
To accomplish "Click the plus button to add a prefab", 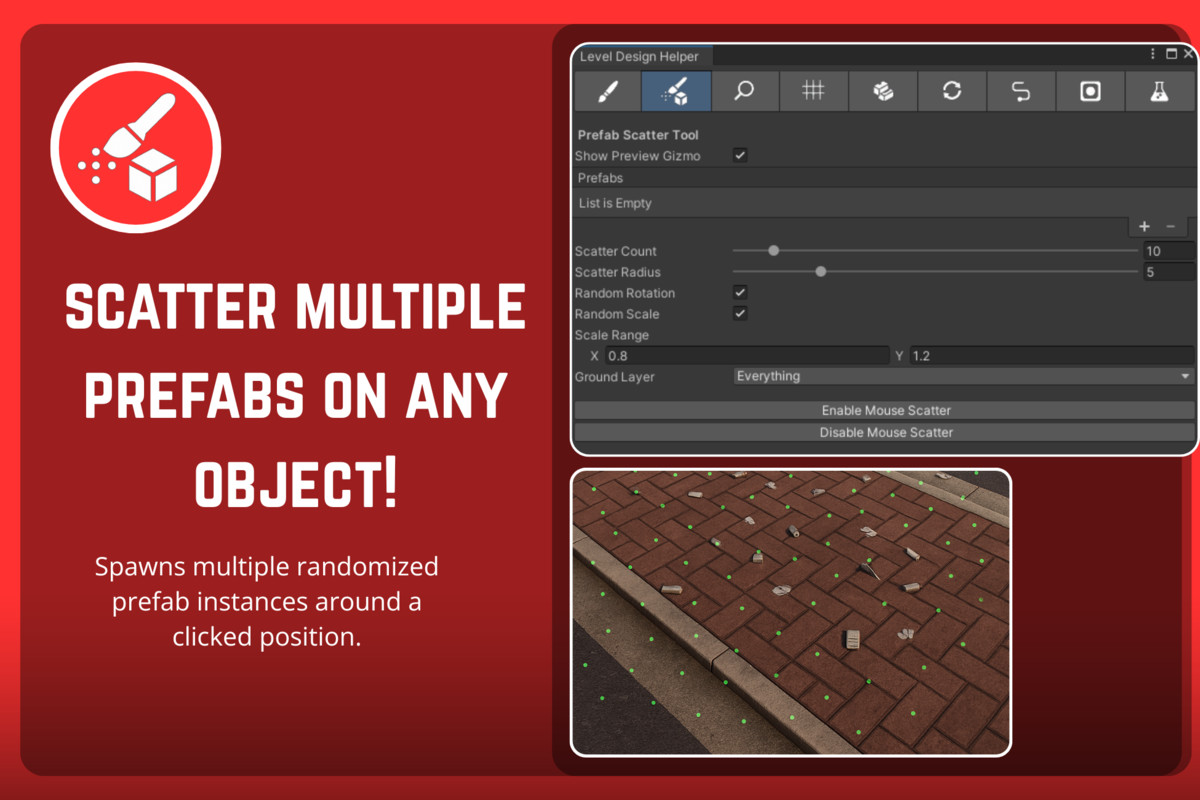I will (1143, 226).
